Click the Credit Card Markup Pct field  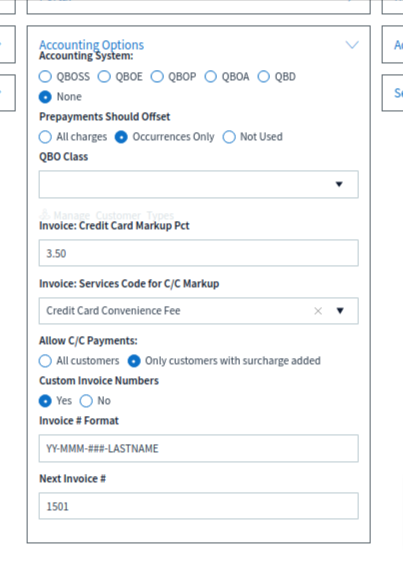[199, 253]
